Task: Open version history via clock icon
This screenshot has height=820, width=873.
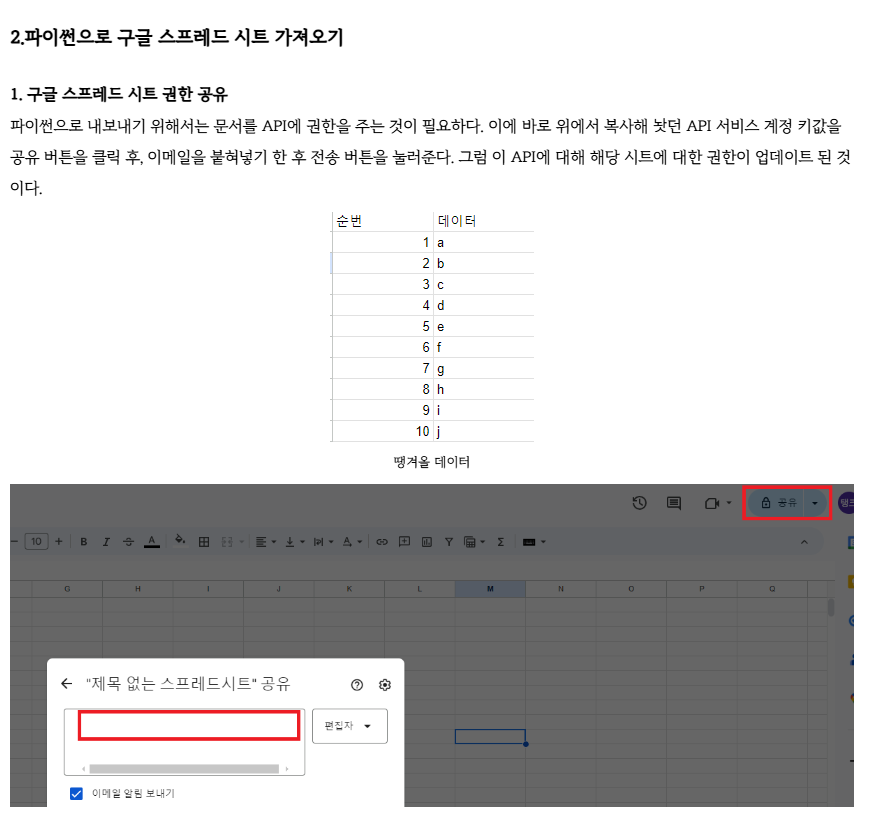Action: click(x=639, y=504)
